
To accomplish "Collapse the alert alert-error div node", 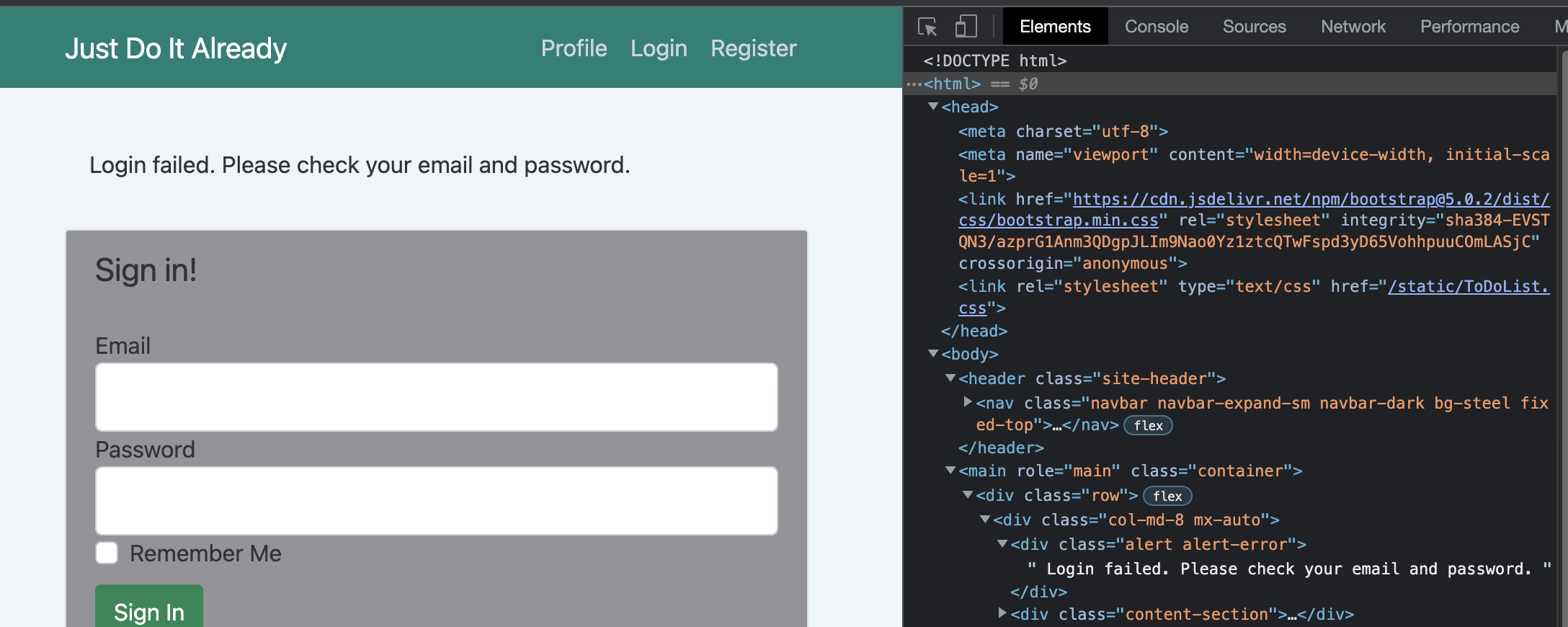I will pyautogui.click(x=1002, y=544).
